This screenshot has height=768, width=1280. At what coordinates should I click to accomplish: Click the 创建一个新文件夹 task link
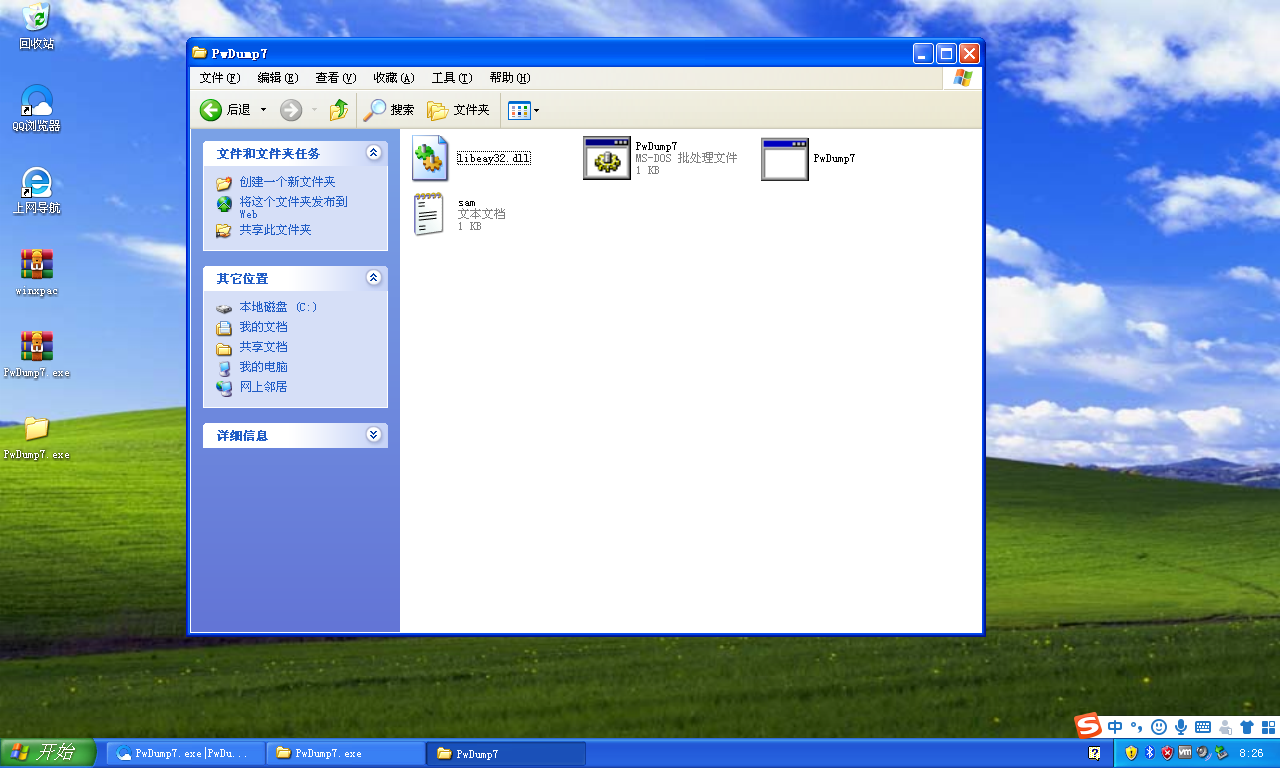[x=287, y=182]
